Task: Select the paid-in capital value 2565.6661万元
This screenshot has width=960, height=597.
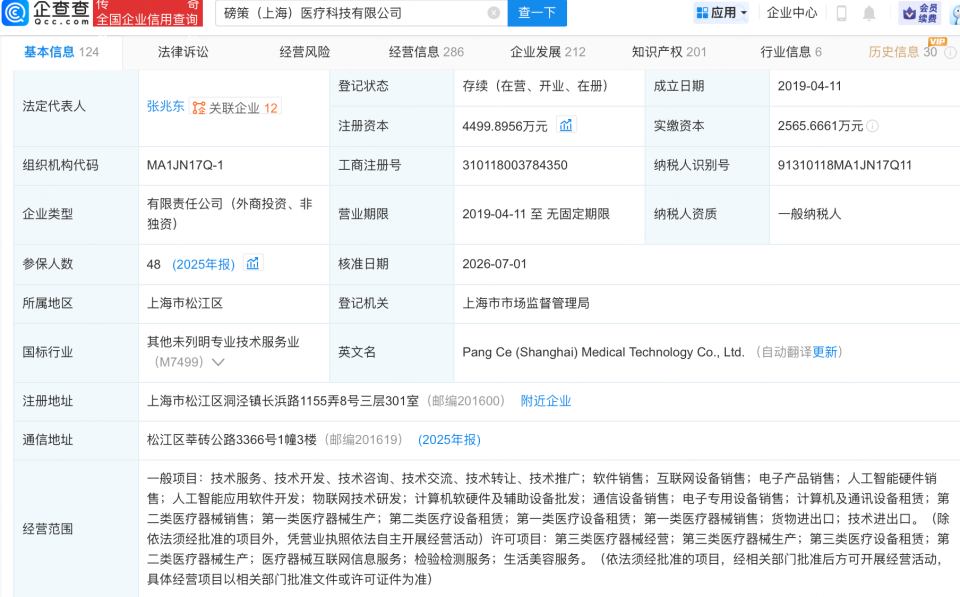Action: point(820,126)
